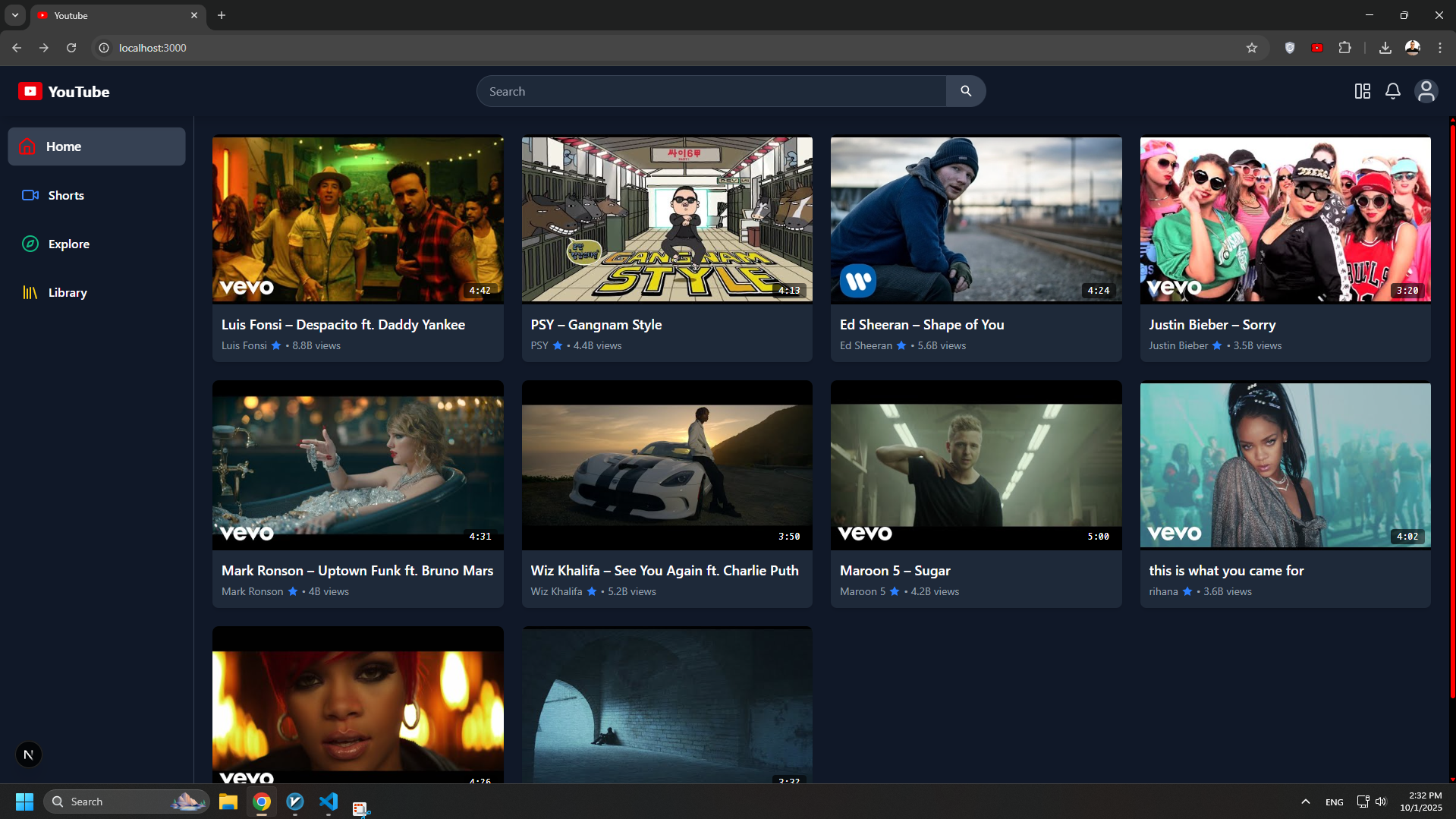Click the YouTube logo icon
The width and height of the screenshot is (1456, 819).
[x=30, y=91]
